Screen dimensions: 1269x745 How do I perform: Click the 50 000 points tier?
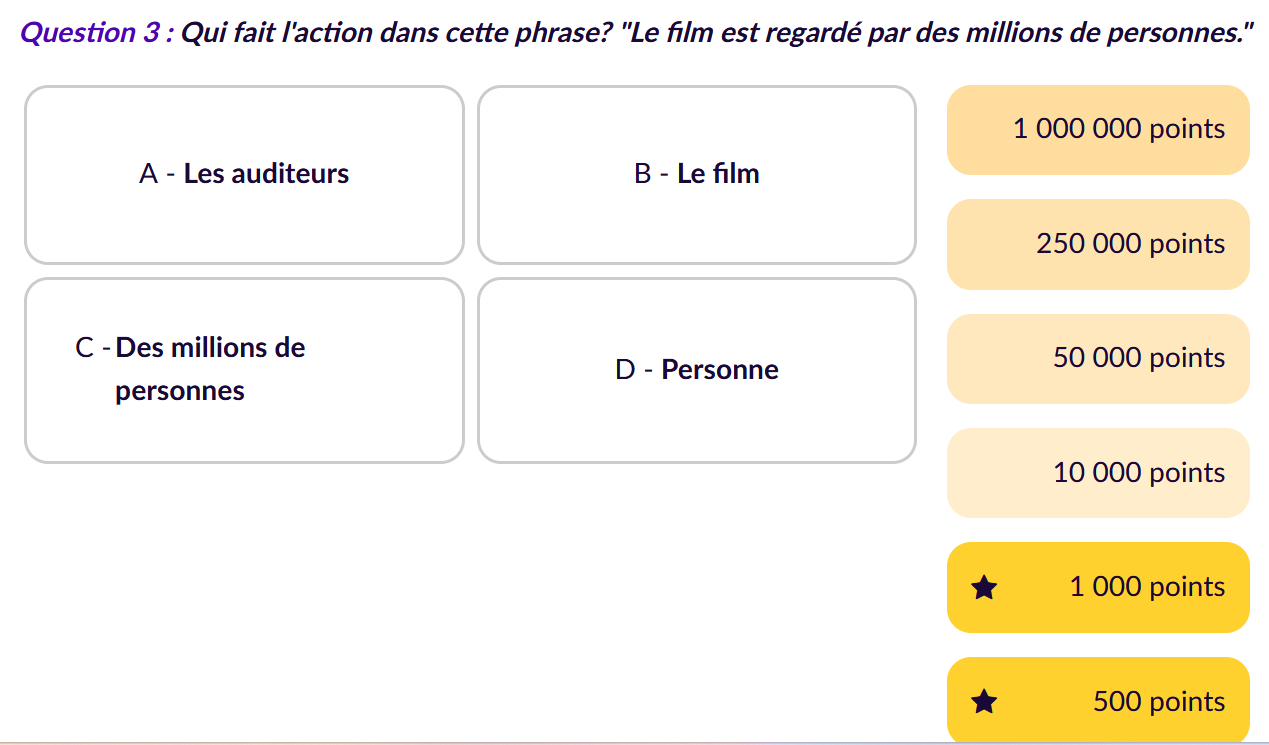coord(1098,358)
